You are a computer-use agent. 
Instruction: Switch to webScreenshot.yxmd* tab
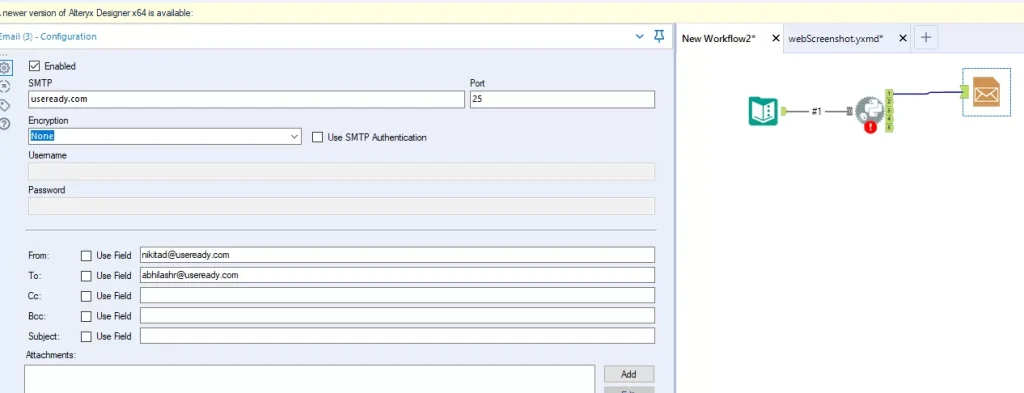[x=836, y=39]
